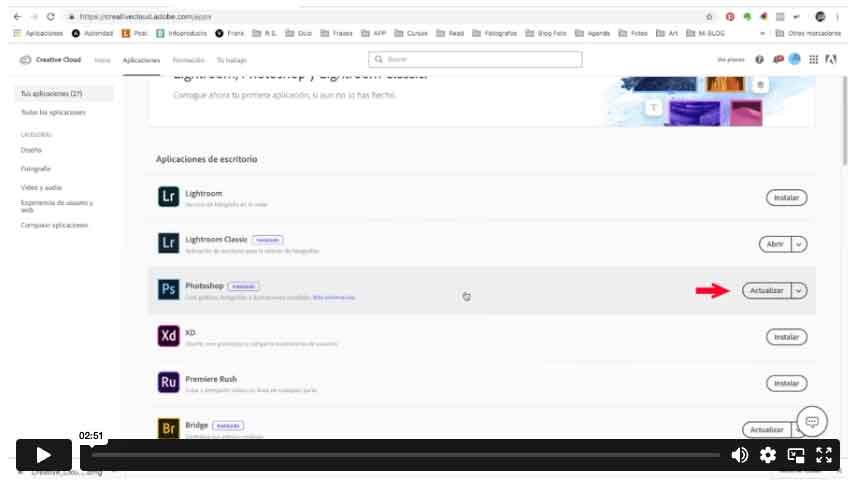Click the Premiere Rush Ru icon
Viewport: 855px width, 485px height.
click(168, 382)
